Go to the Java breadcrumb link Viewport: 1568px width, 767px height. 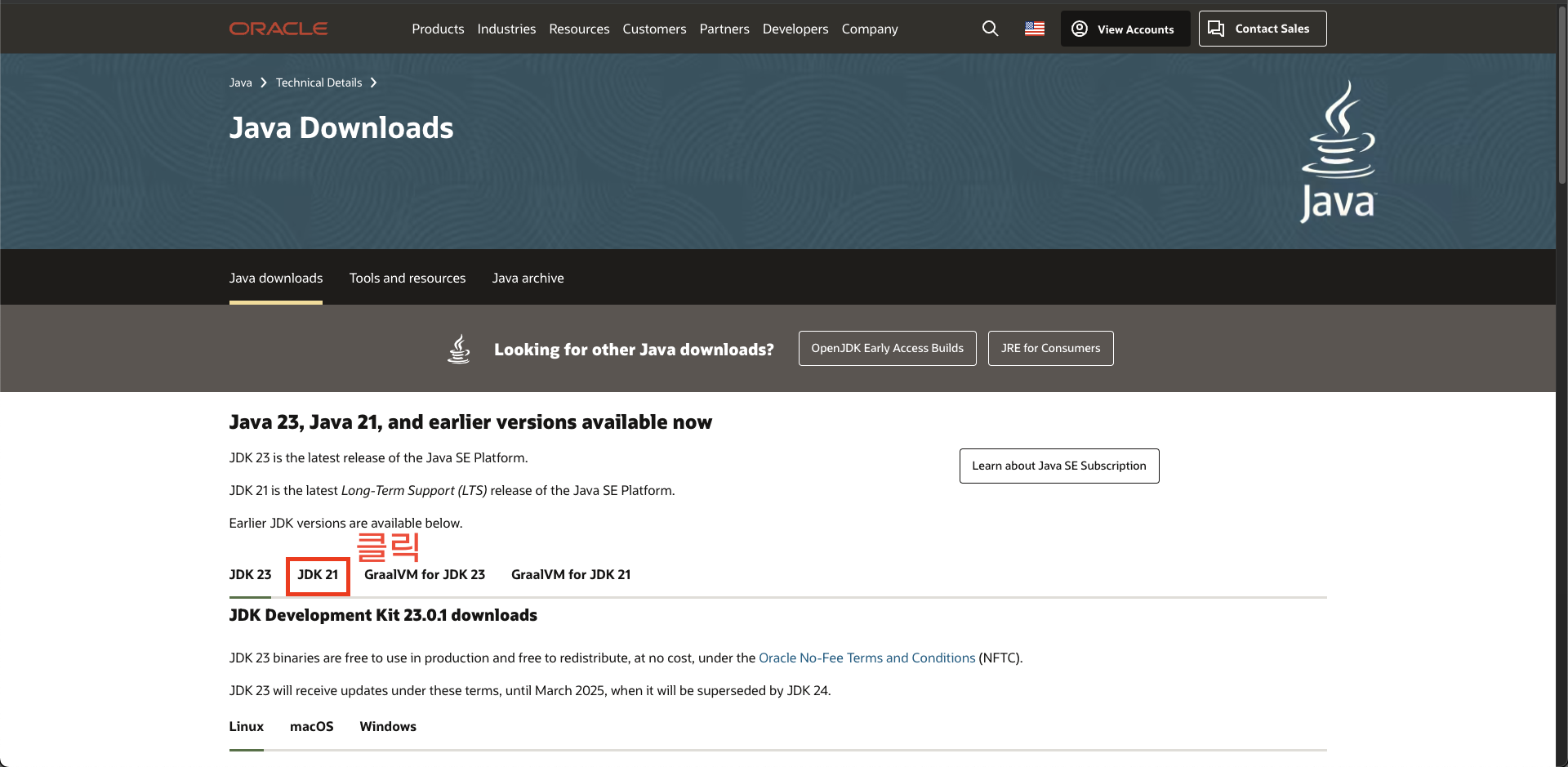pos(240,82)
